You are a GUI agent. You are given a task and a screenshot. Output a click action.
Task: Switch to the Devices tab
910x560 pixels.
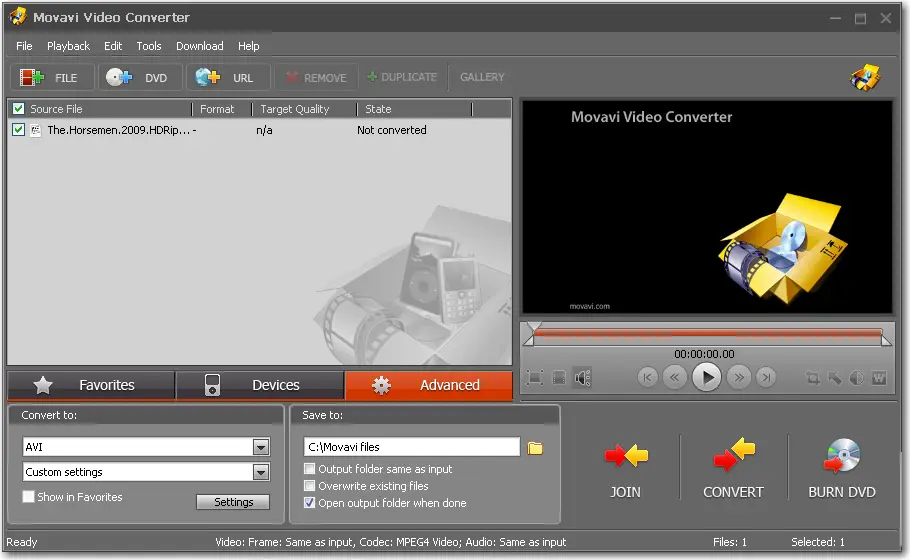tap(259, 385)
